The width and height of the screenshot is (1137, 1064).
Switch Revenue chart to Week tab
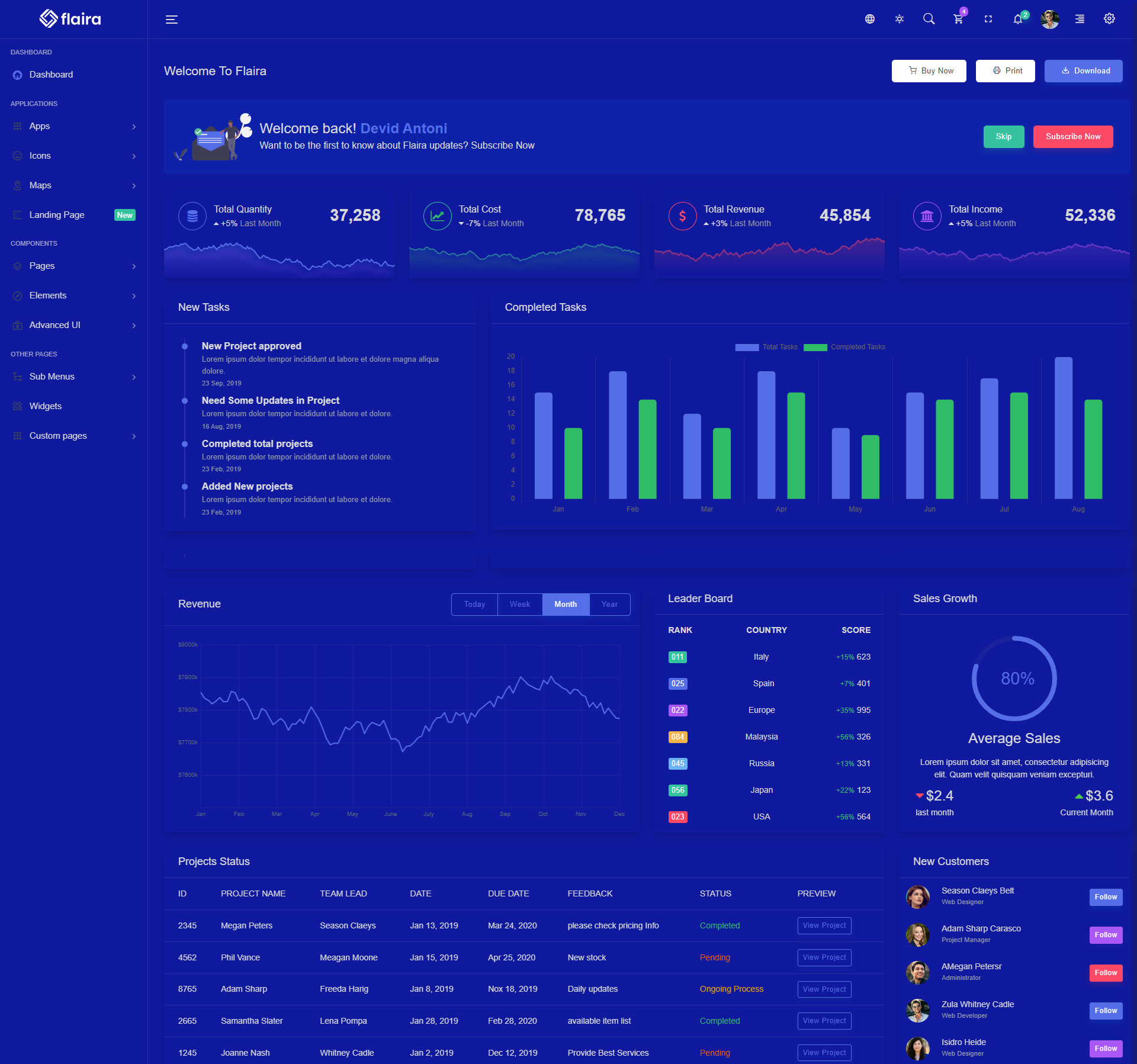[519, 604]
